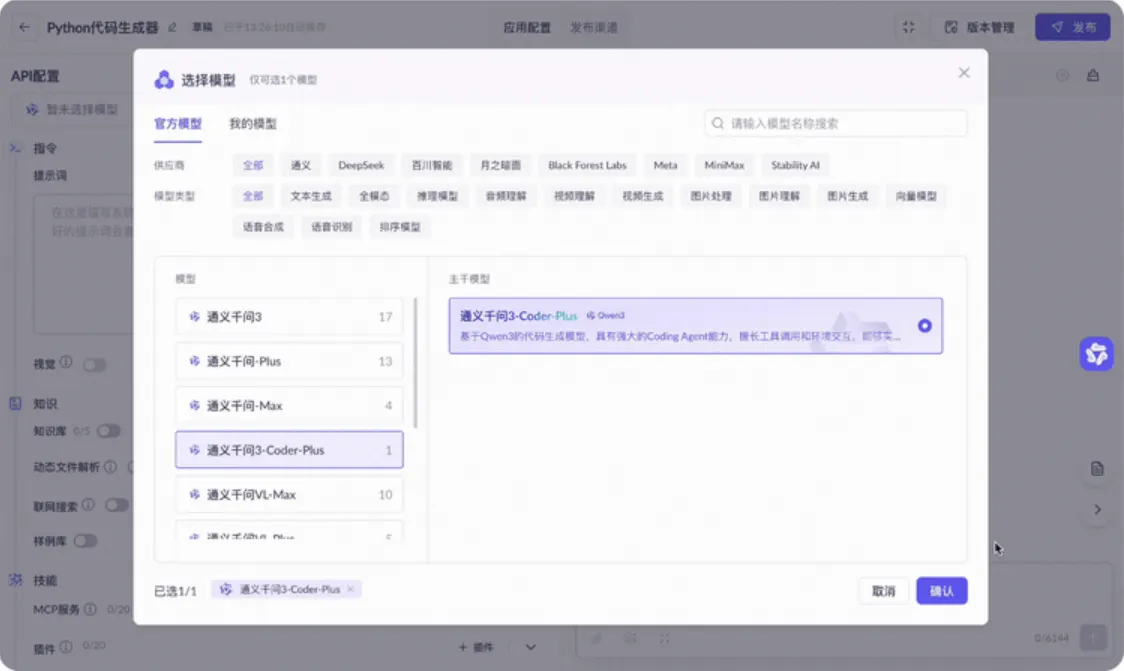Click the lock-shaped icon in the top right panel
Viewport: 1124px width, 671px height.
1092,75
